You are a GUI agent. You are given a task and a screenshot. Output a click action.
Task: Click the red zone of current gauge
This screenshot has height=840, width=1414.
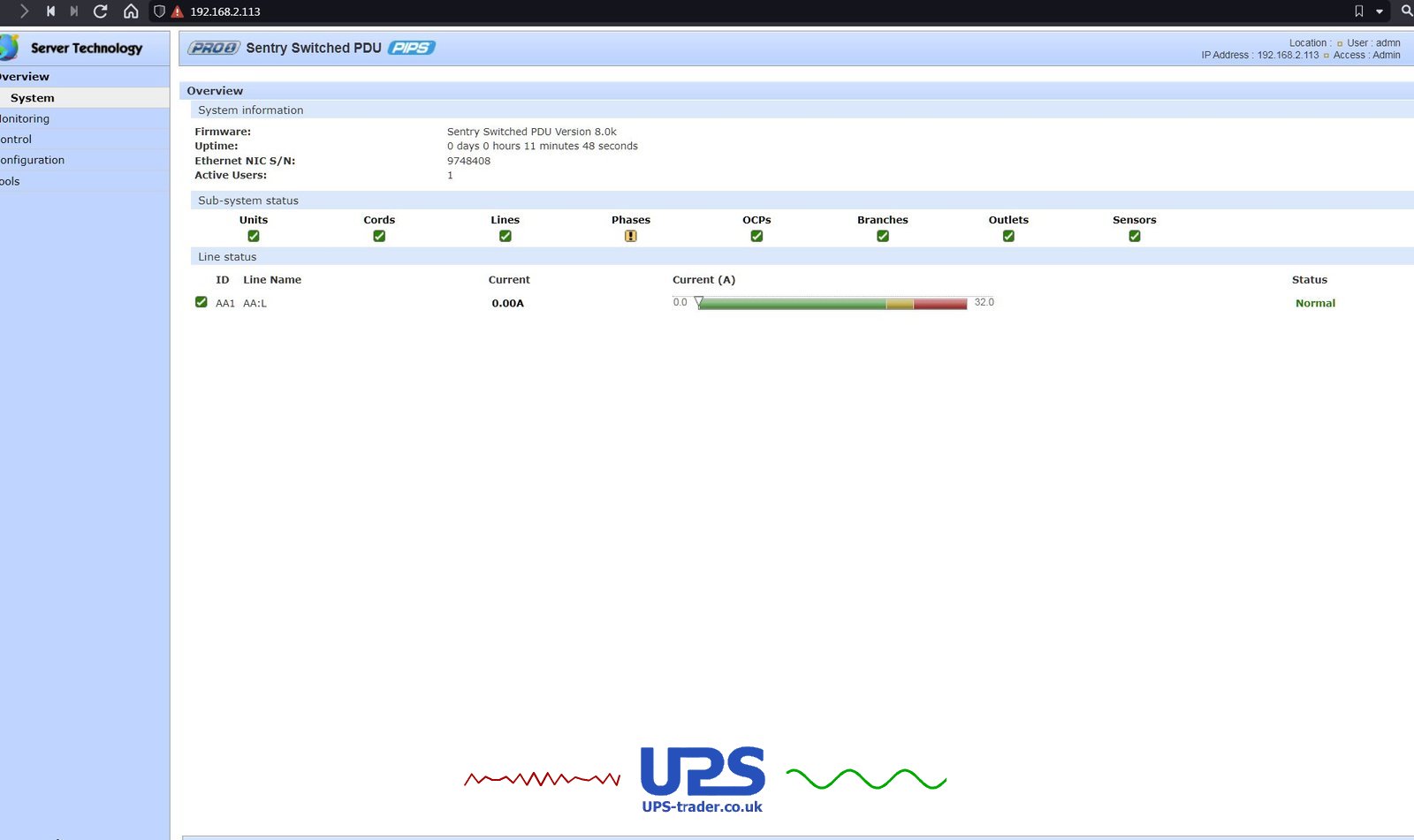coord(940,304)
